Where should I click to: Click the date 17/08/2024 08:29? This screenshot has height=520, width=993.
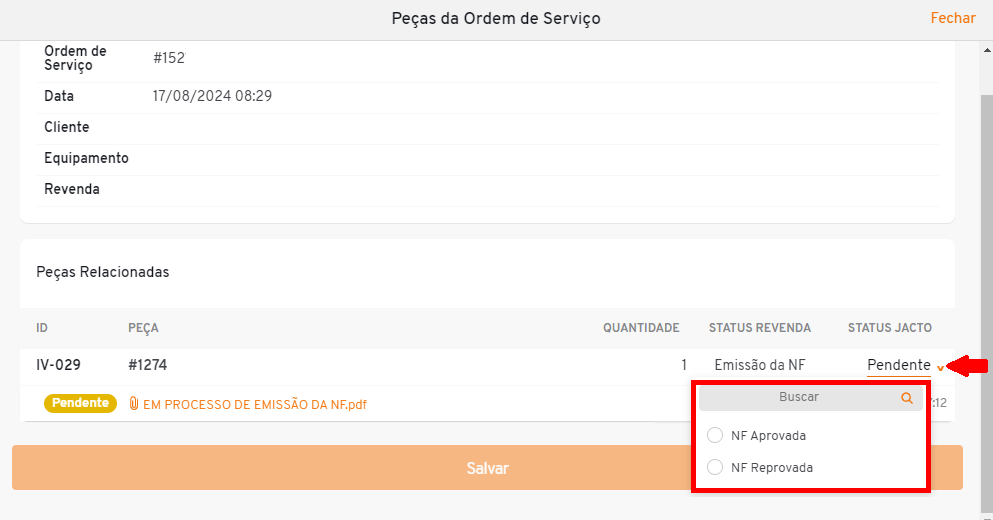point(212,96)
